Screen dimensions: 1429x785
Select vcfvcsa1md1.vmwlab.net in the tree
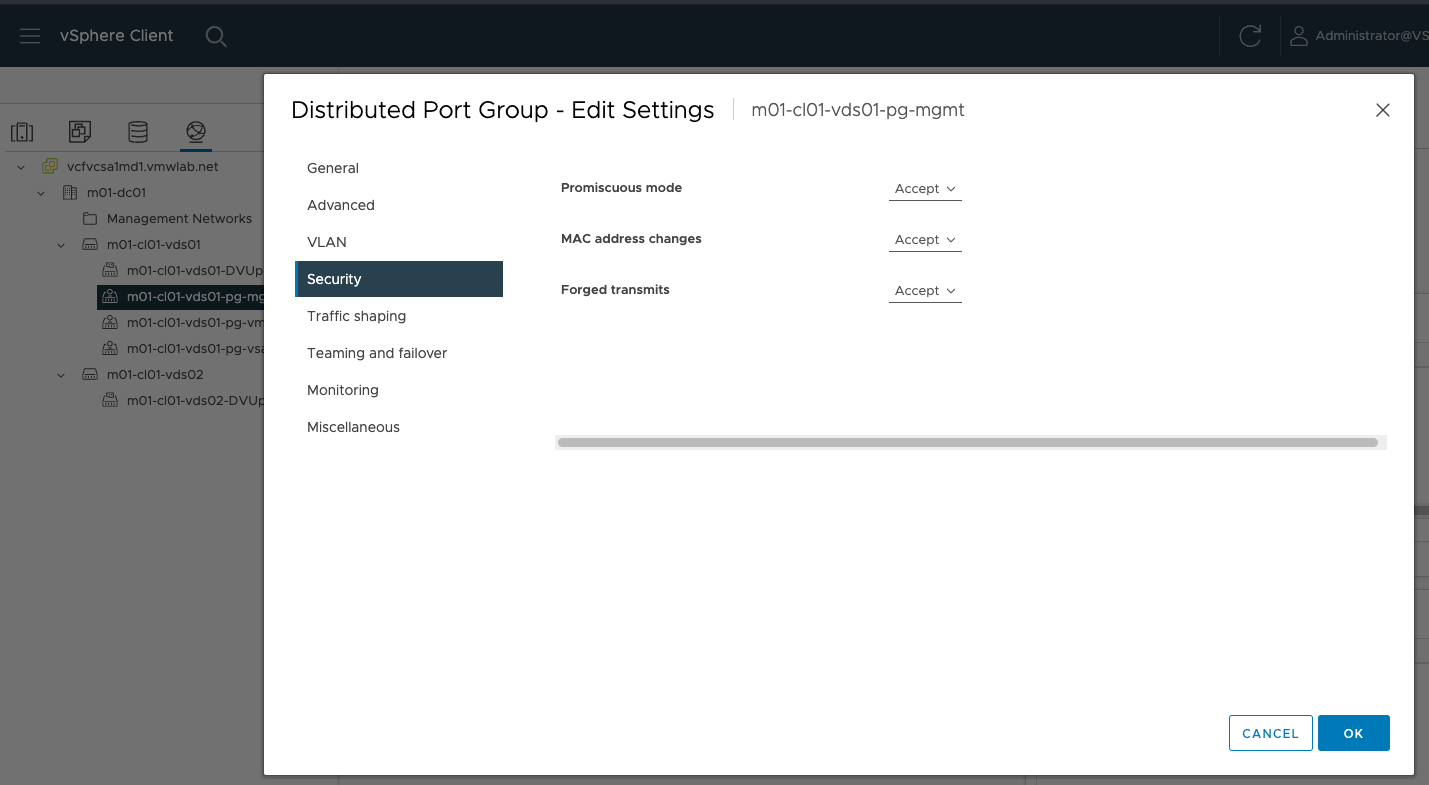tap(142, 167)
